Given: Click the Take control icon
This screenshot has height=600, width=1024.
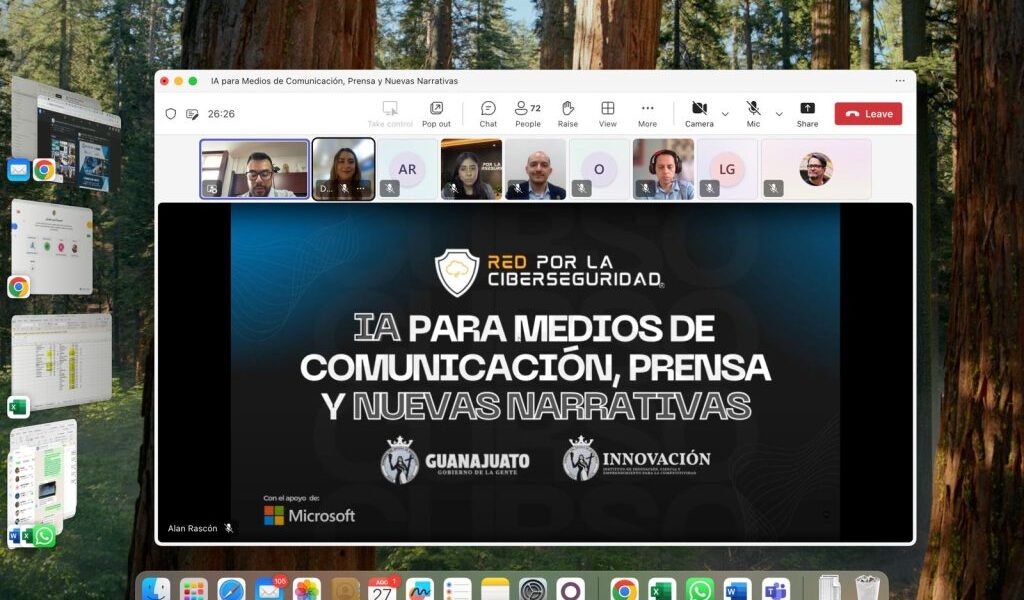Looking at the screenshot, I should click(x=390, y=113).
